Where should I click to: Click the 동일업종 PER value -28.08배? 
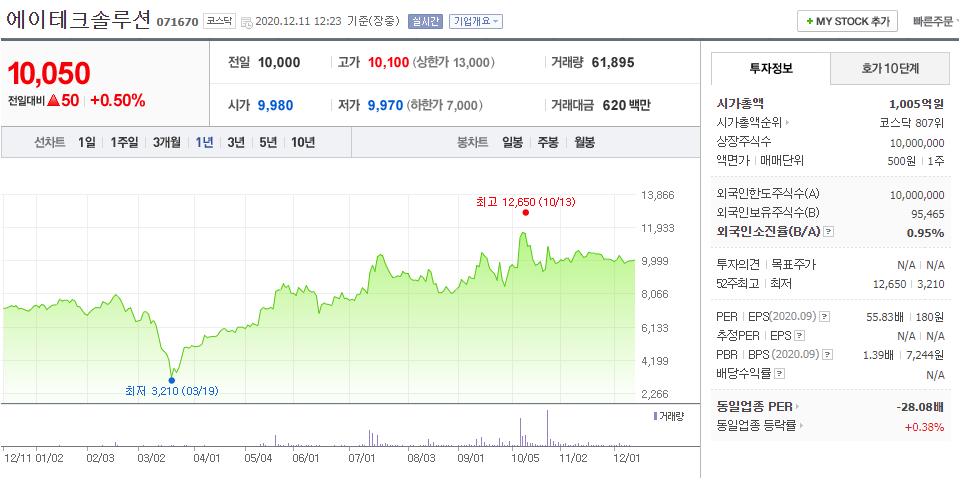point(922,406)
